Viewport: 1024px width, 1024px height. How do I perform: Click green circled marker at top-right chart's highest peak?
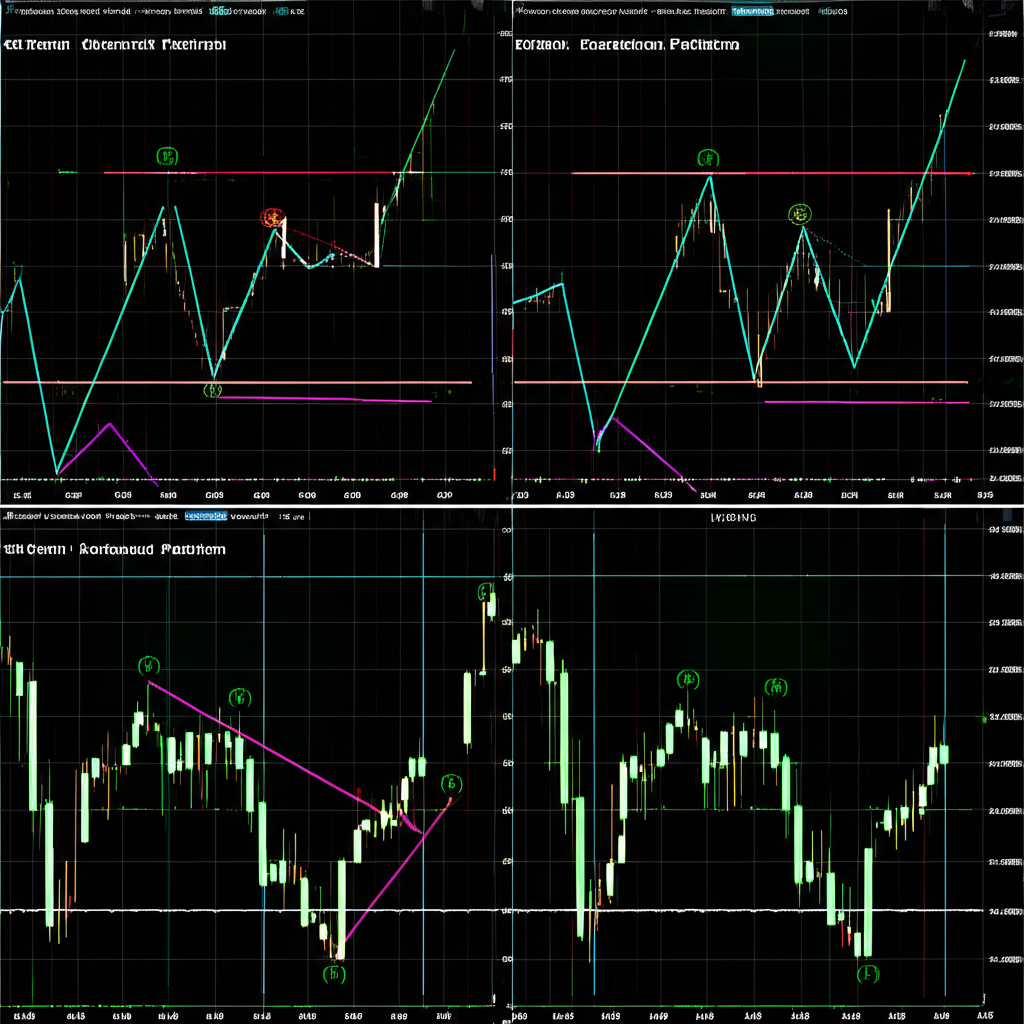coord(708,158)
